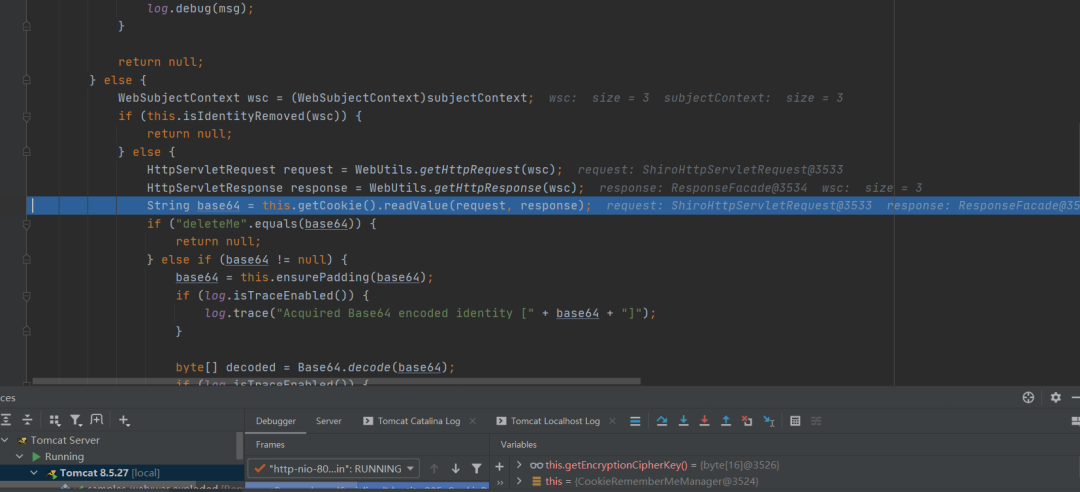Click the 'Frames' panel label
1080x492 pixels.
pos(270,444)
